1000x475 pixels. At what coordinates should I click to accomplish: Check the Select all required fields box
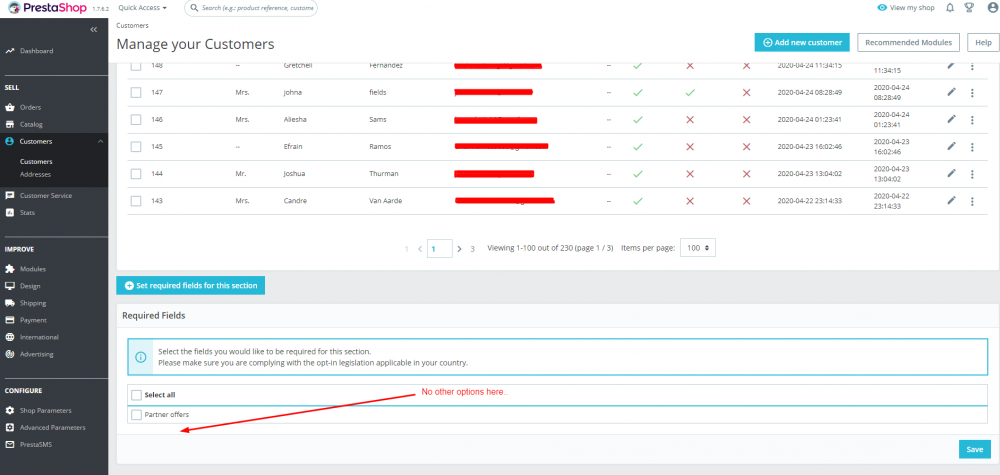click(136, 395)
